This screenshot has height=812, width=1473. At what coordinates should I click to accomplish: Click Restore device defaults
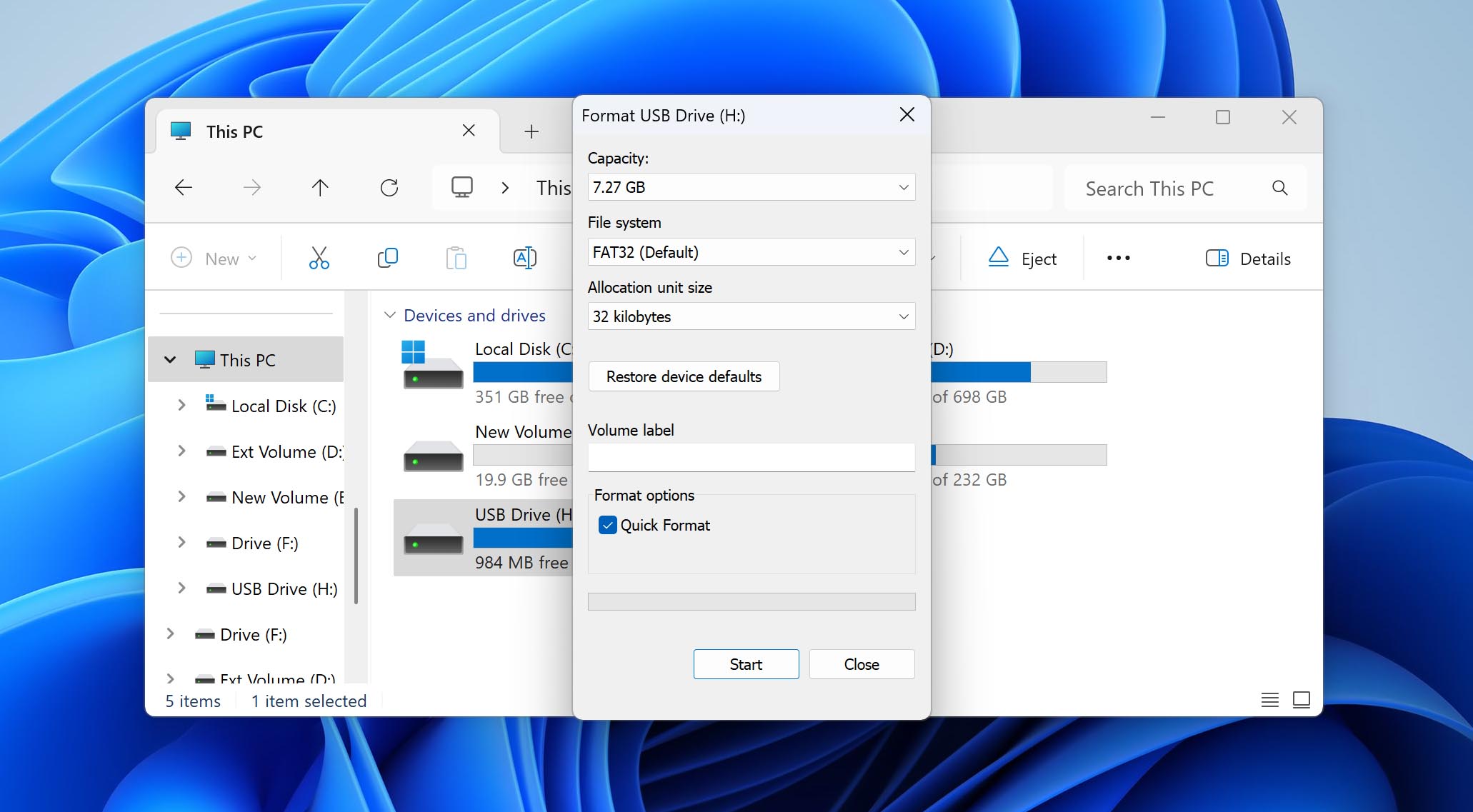[684, 376]
